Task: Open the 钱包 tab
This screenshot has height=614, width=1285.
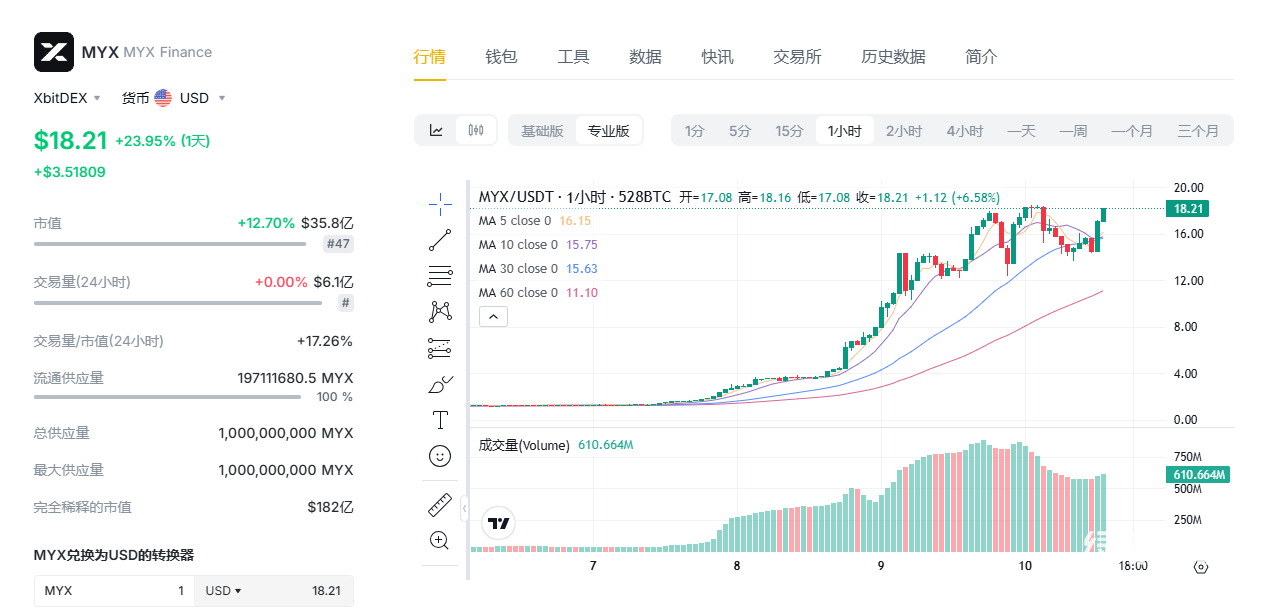Action: click(x=501, y=57)
